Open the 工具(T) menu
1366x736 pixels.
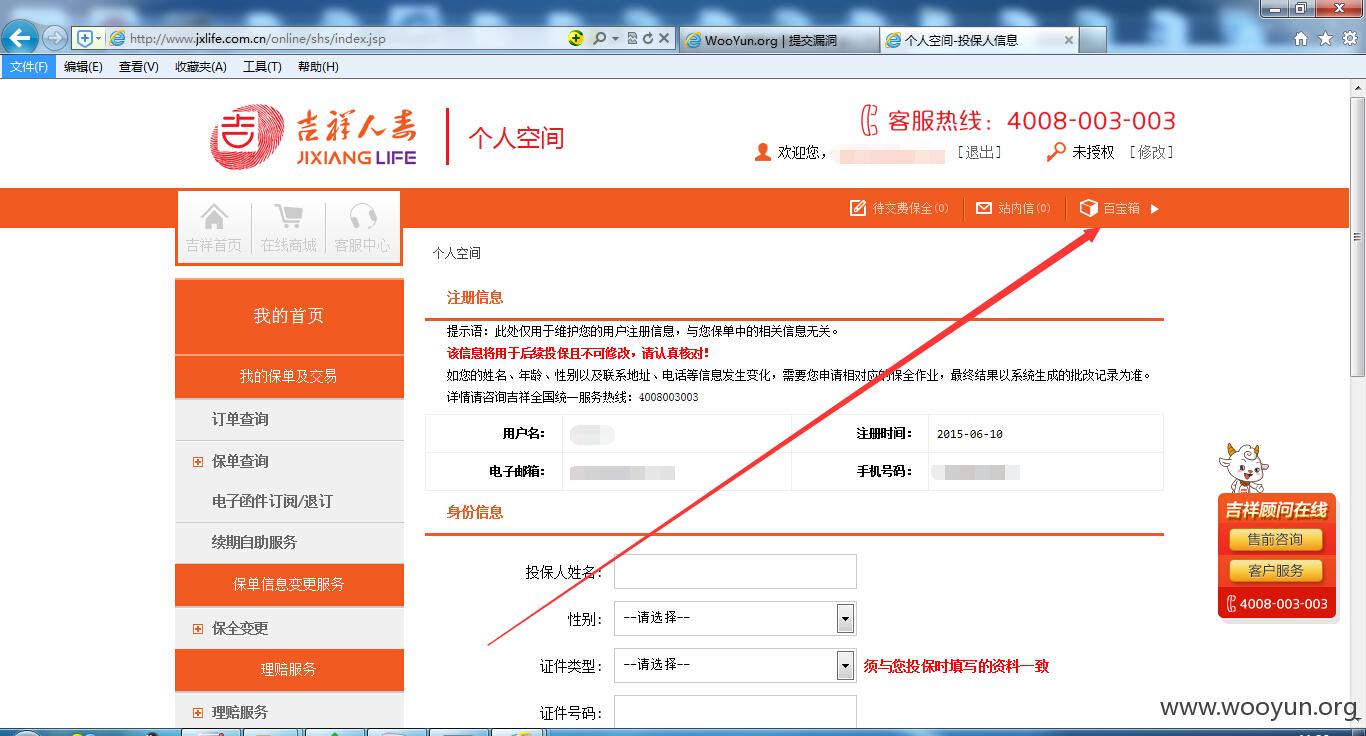[x=262, y=67]
